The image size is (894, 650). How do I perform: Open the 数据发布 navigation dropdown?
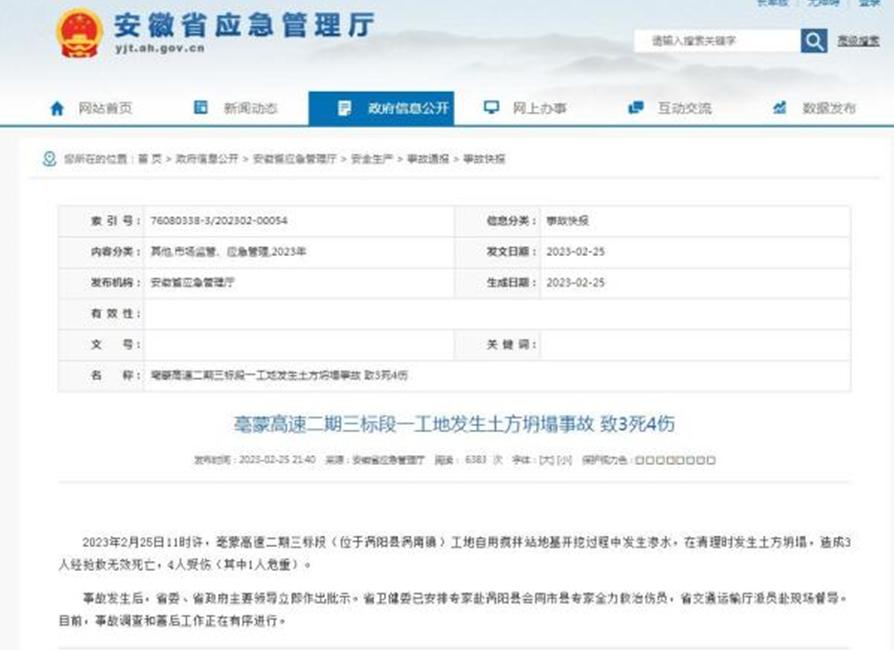point(830,108)
